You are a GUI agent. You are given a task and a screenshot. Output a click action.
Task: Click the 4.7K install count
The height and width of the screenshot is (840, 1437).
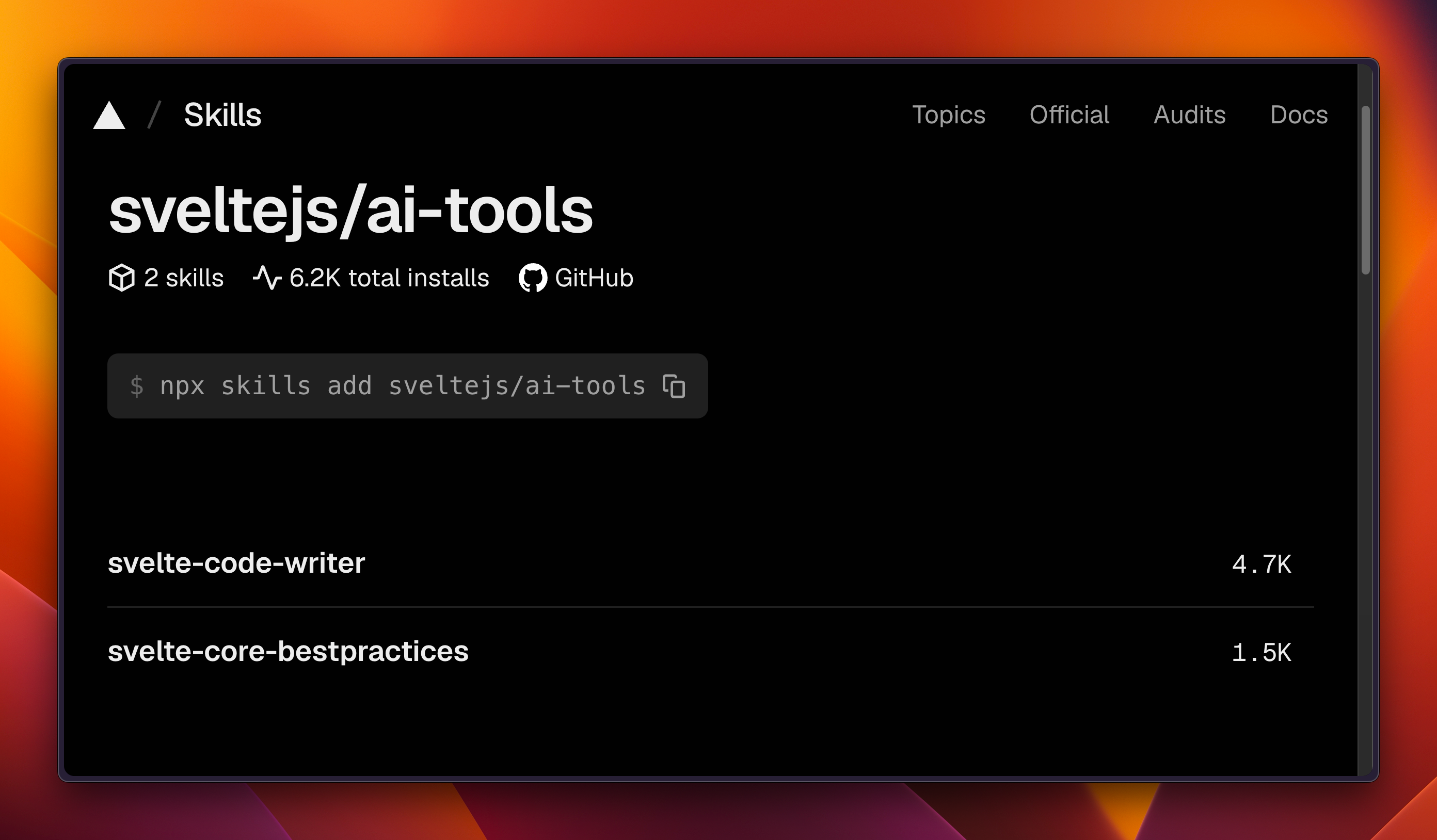click(1262, 565)
